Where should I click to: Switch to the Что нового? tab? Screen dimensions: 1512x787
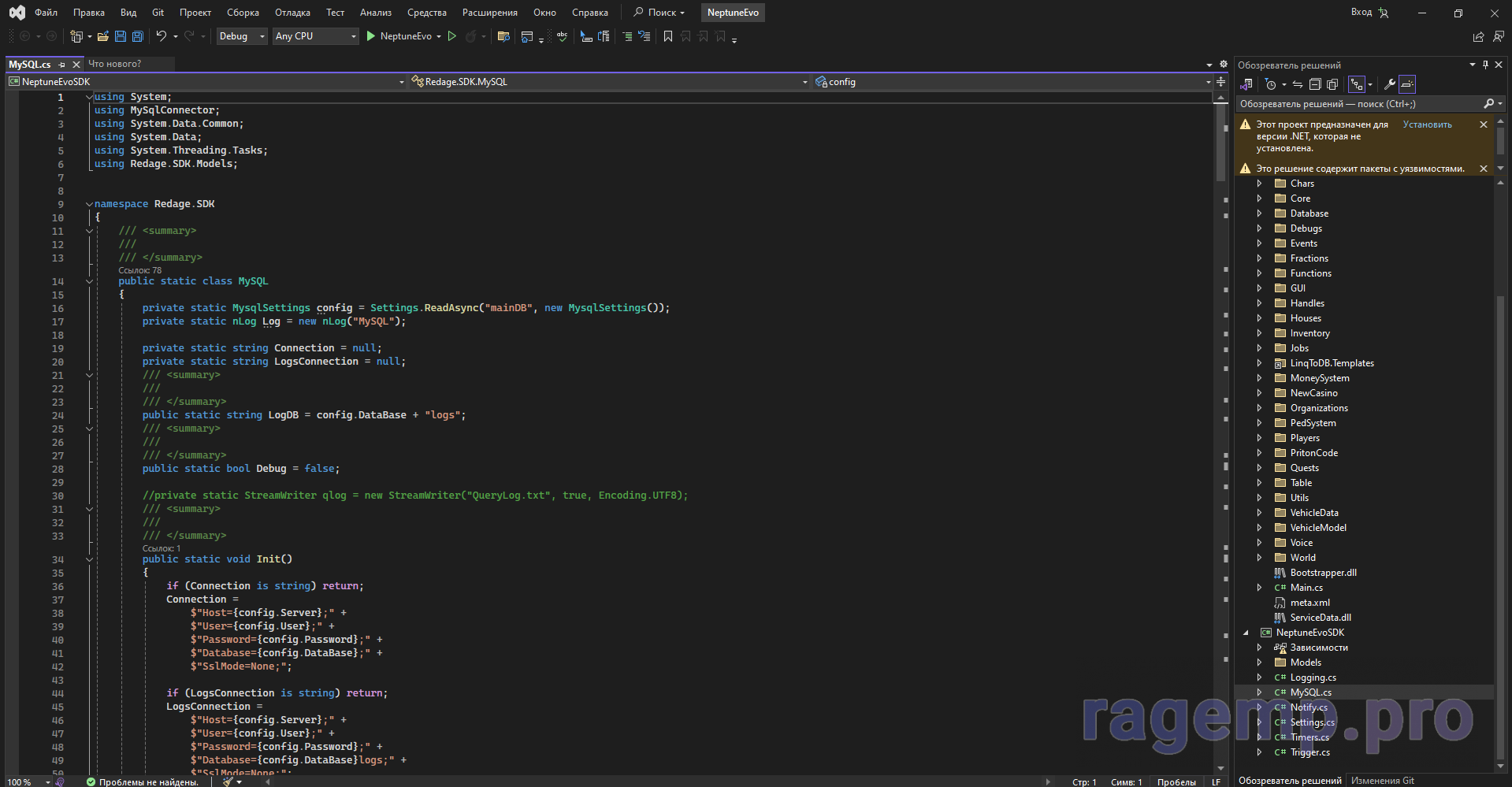click(115, 64)
